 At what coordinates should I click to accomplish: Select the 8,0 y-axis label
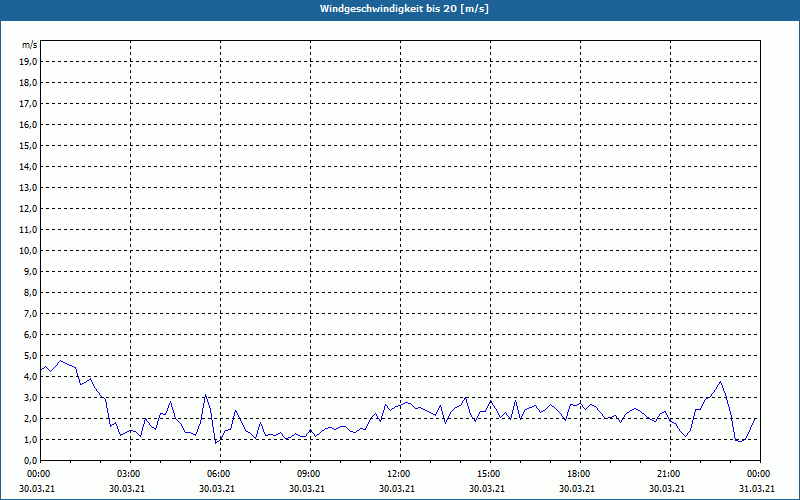click(x=30, y=292)
